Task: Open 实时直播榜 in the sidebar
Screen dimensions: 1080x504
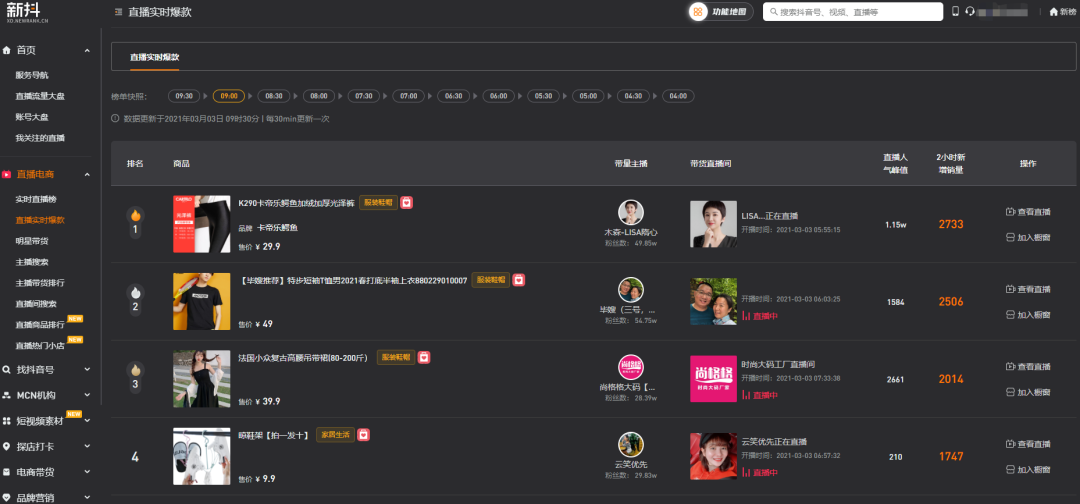Action: 39,199
